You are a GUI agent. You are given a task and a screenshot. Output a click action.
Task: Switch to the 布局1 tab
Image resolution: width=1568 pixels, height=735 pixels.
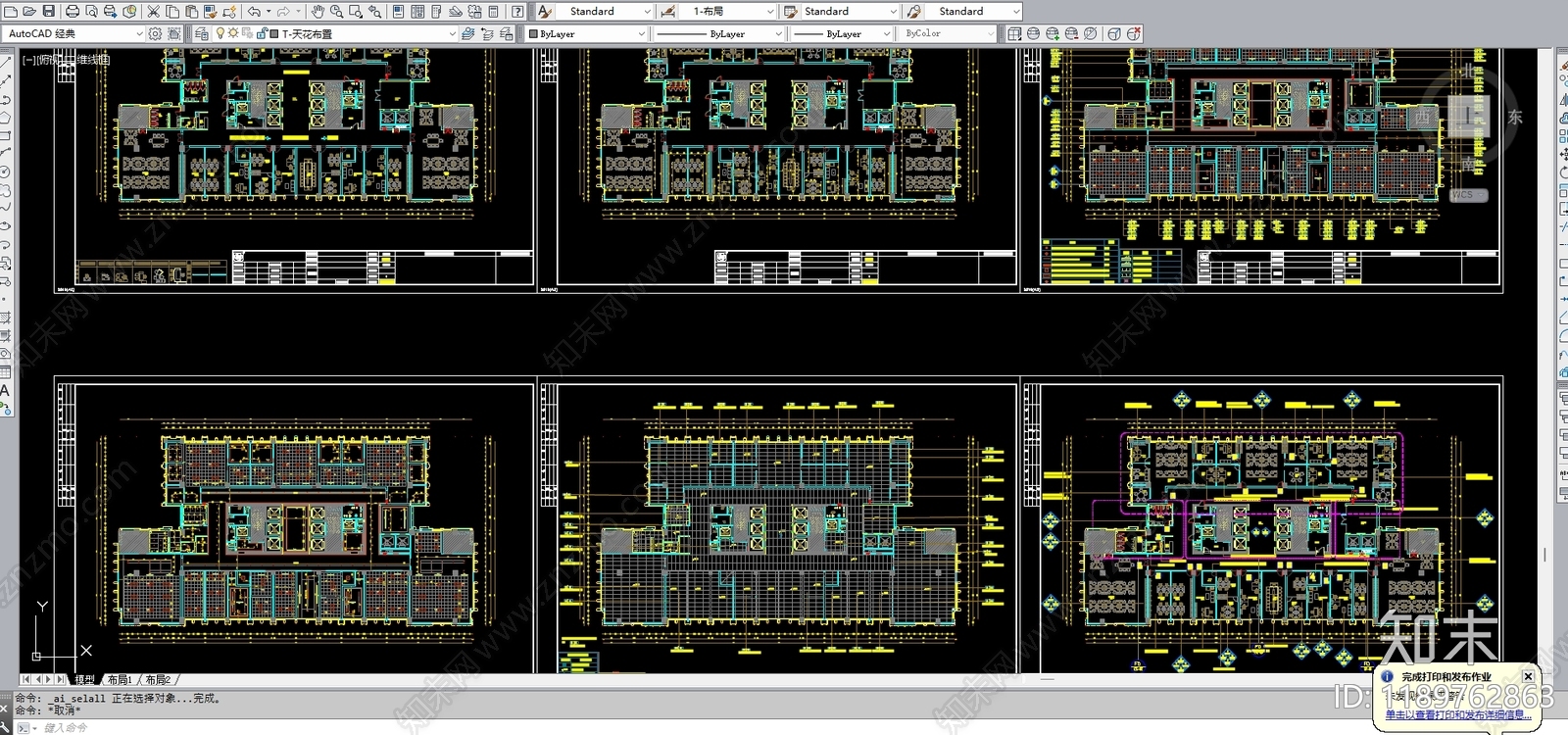120,679
